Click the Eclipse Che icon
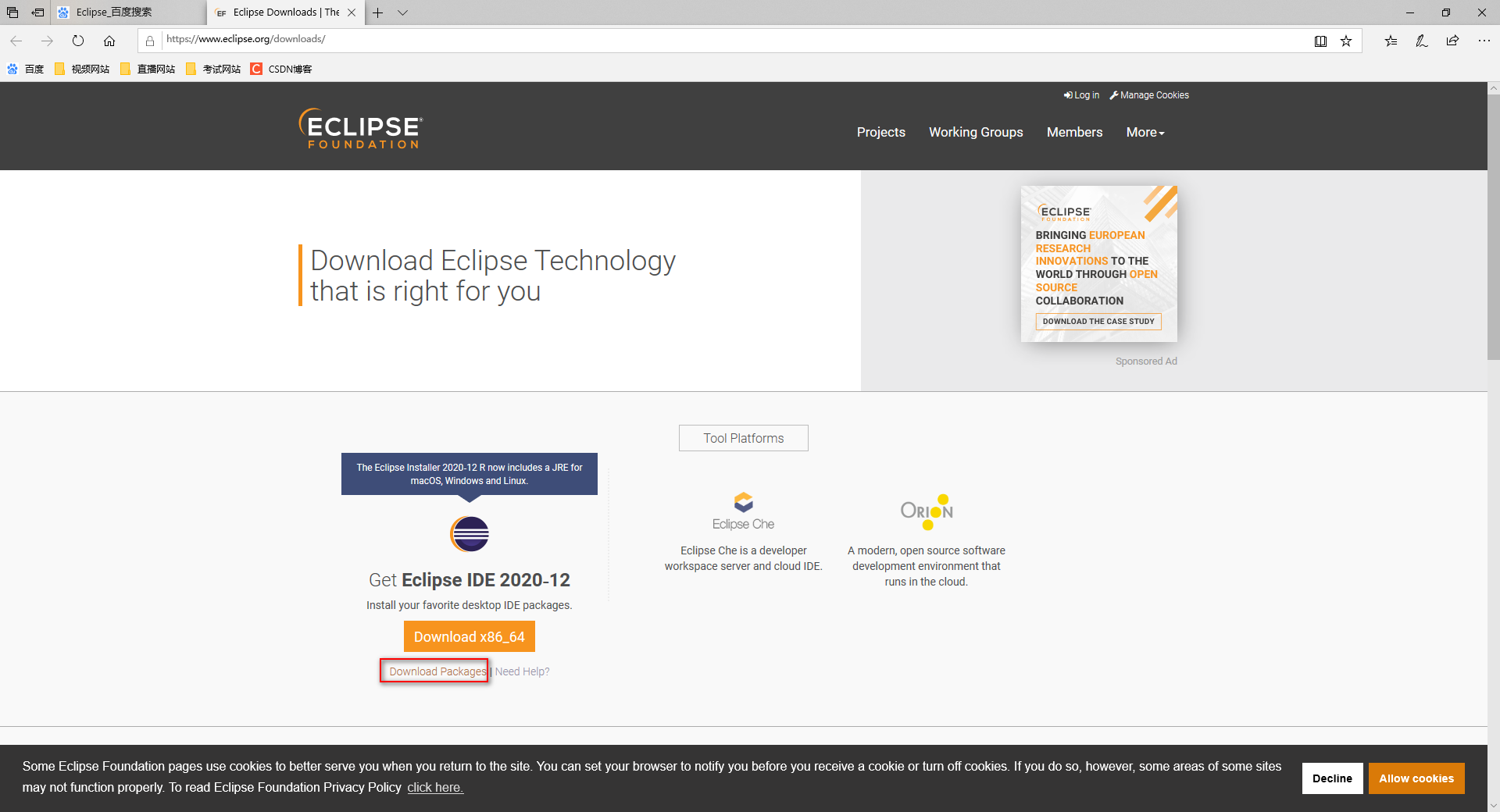1500x812 pixels. tap(742, 504)
